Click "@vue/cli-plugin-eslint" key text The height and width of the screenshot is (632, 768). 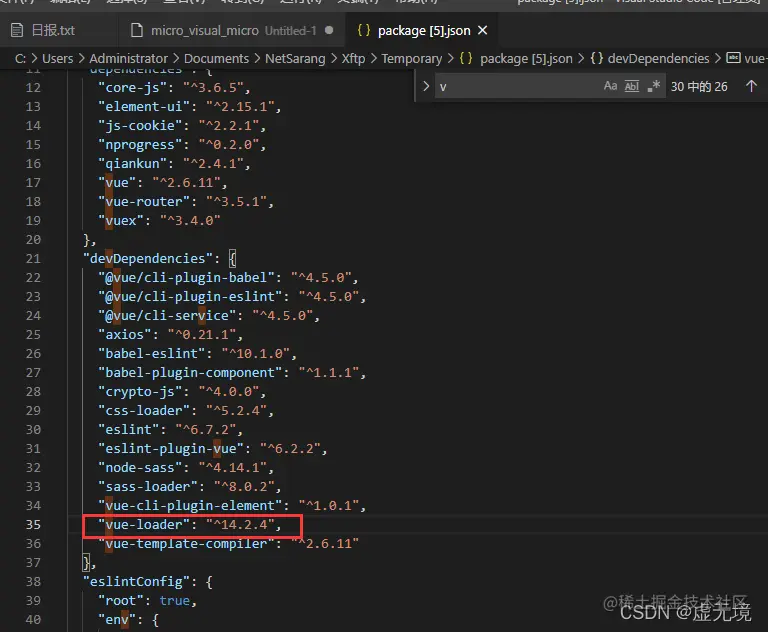190,297
